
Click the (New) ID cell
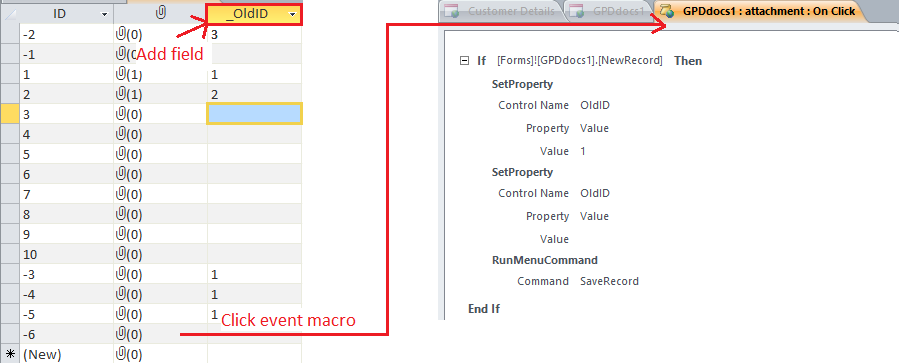[x=67, y=354]
